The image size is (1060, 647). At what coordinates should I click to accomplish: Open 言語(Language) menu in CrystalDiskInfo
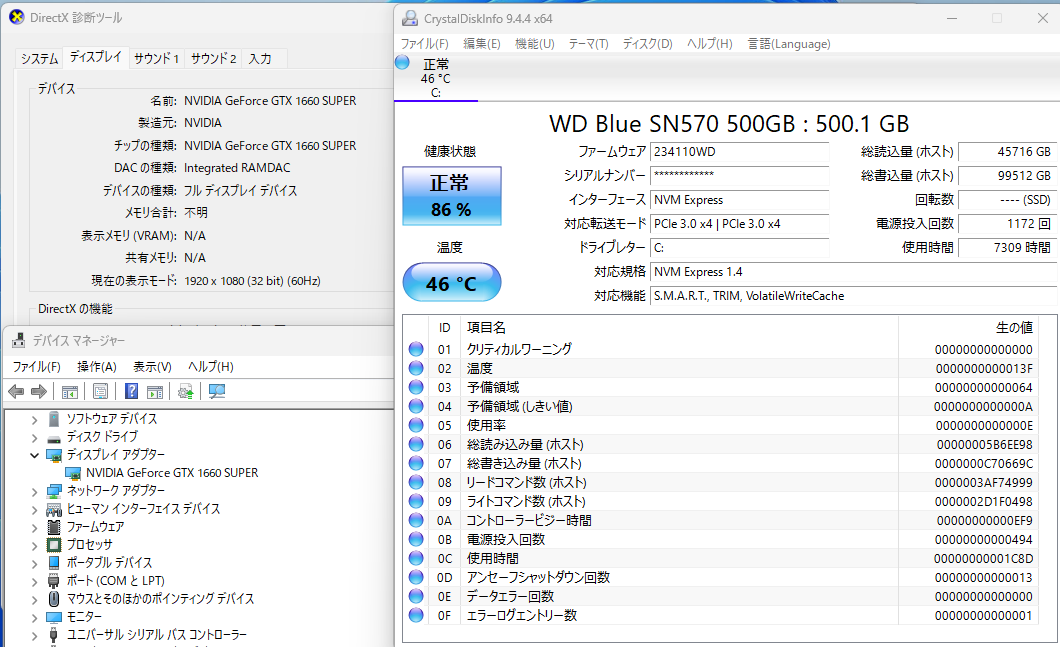[789, 44]
